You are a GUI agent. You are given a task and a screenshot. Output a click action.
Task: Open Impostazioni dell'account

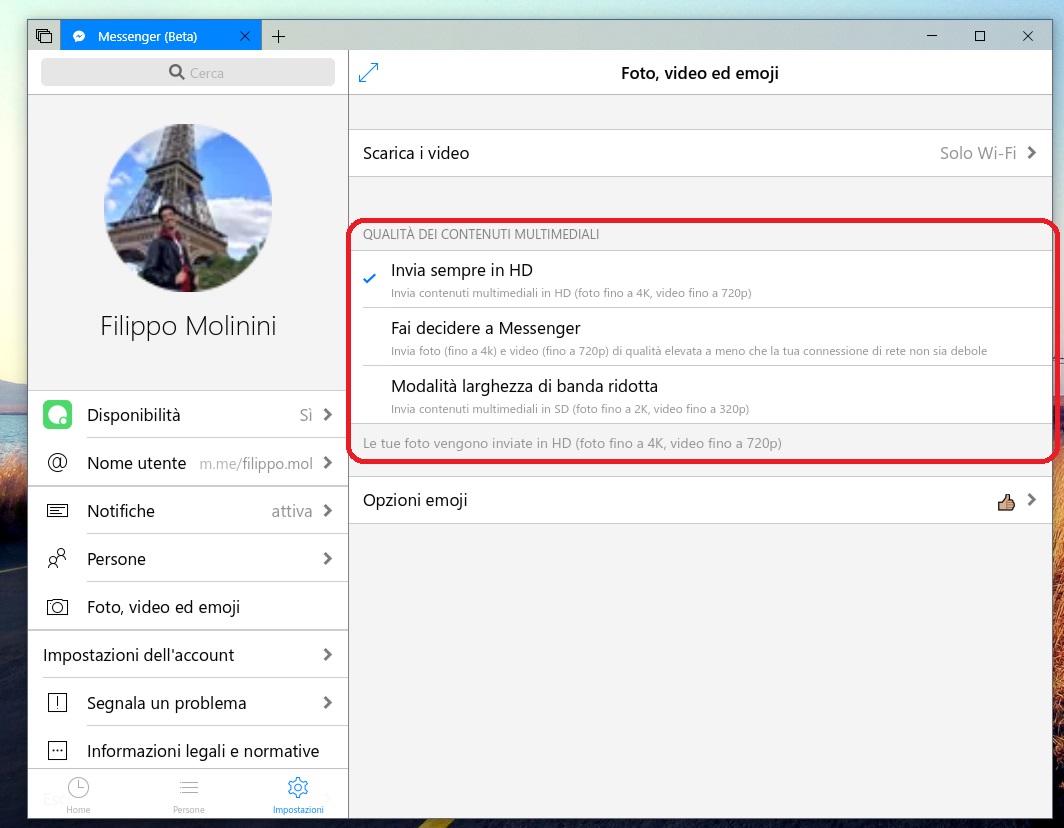pos(188,655)
